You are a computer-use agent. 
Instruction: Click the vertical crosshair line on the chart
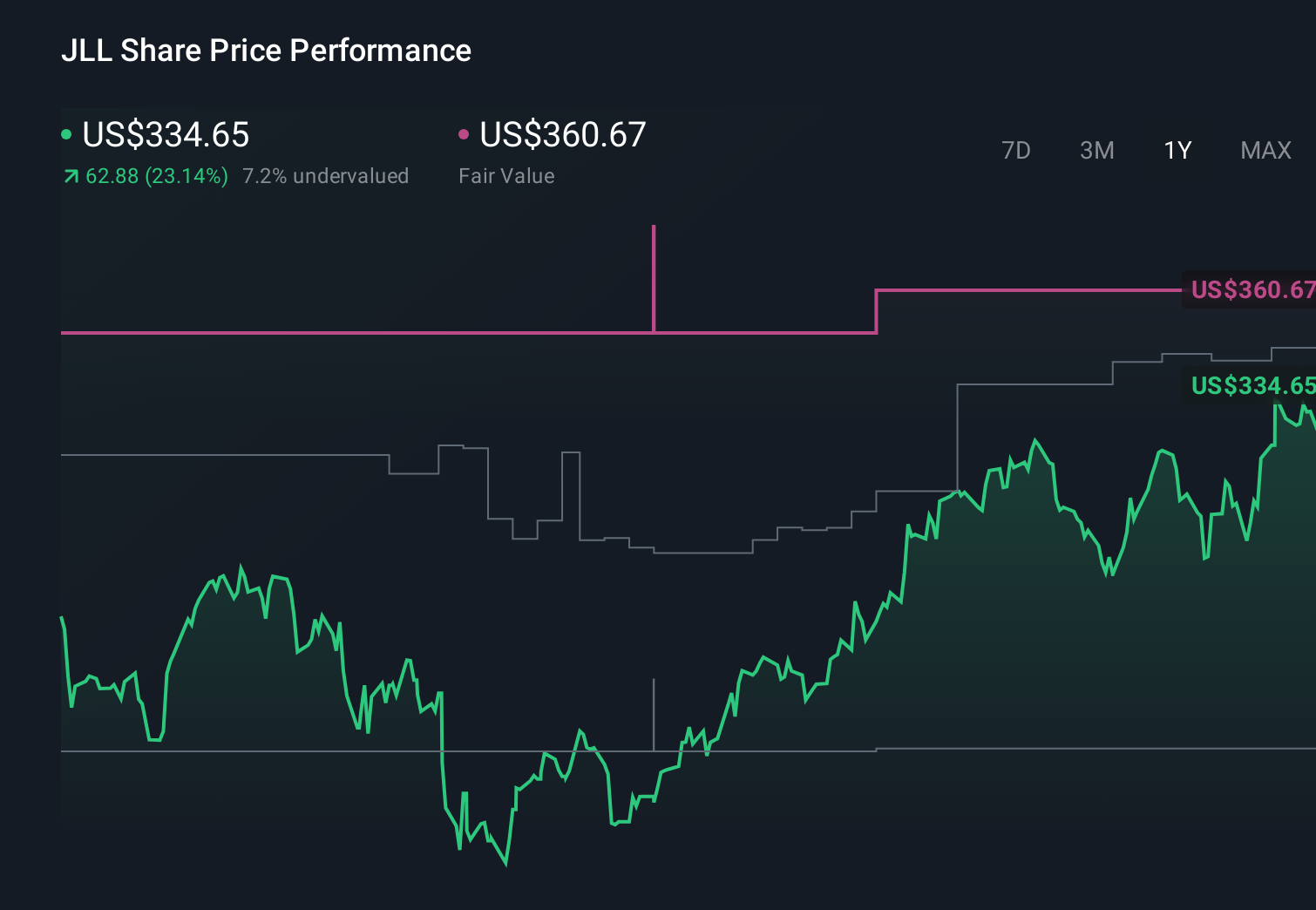tap(655, 715)
